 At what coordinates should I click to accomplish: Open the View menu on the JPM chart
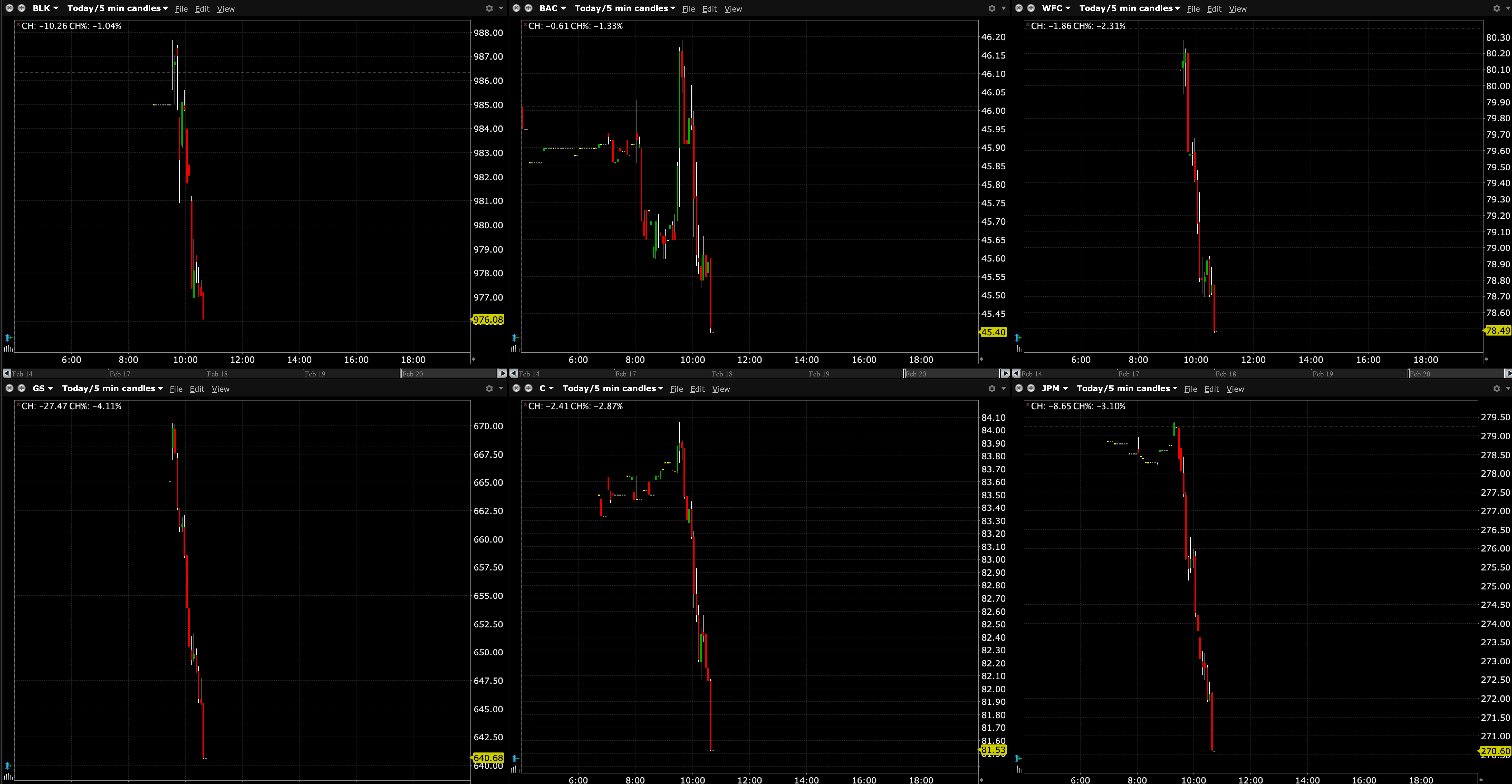pos(1235,389)
